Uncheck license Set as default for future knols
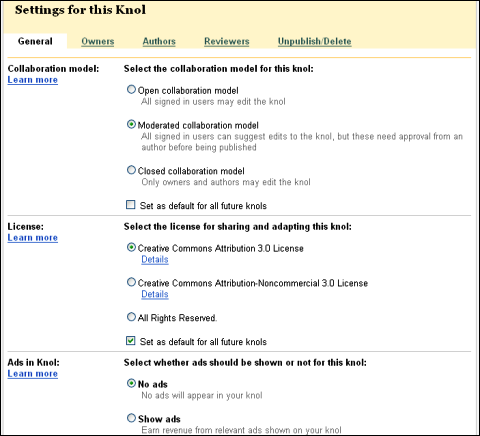This screenshot has width=480, height=436. tap(131, 341)
